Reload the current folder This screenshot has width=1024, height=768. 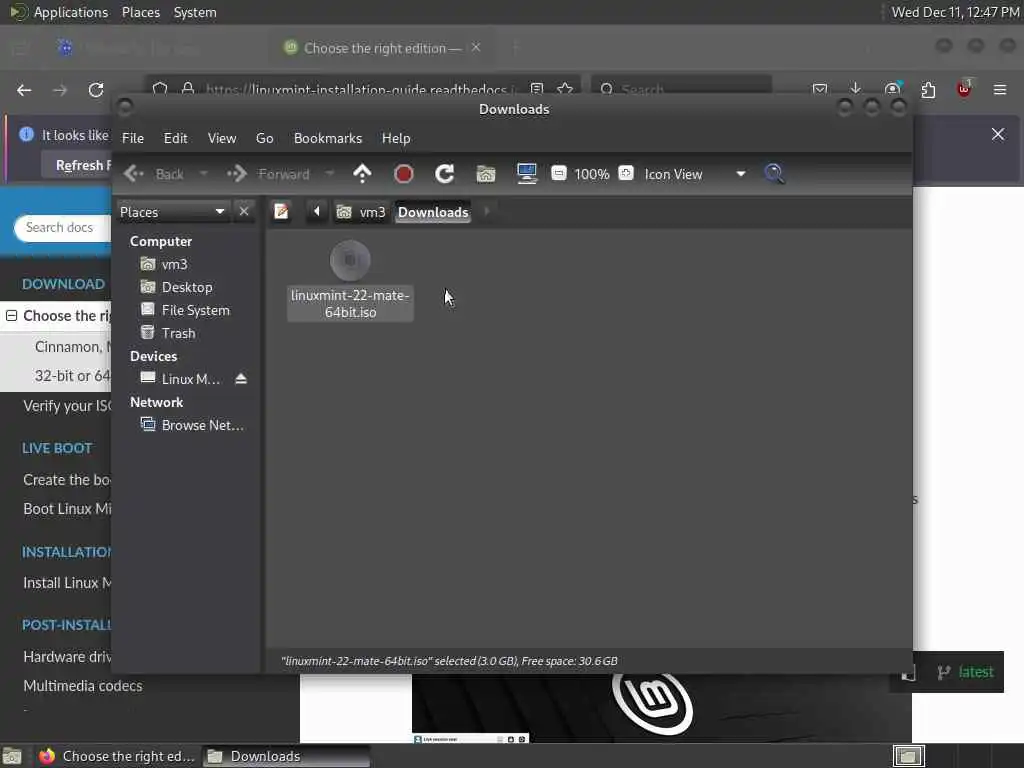click(445, 174)
